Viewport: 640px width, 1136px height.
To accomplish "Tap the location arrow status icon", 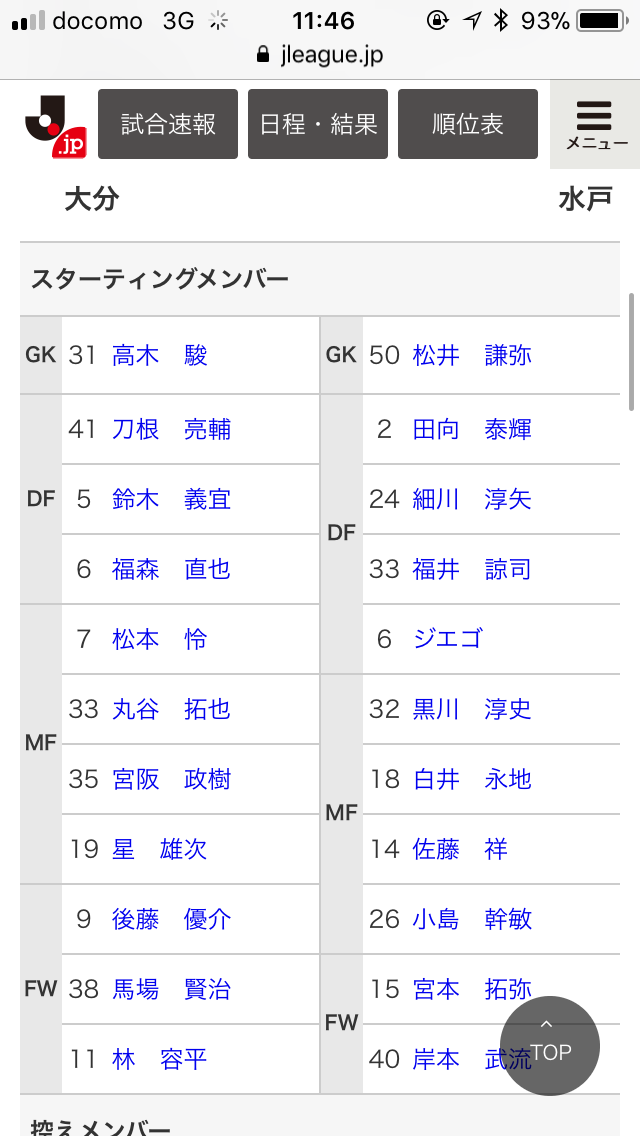I will [x=472, y=21].
